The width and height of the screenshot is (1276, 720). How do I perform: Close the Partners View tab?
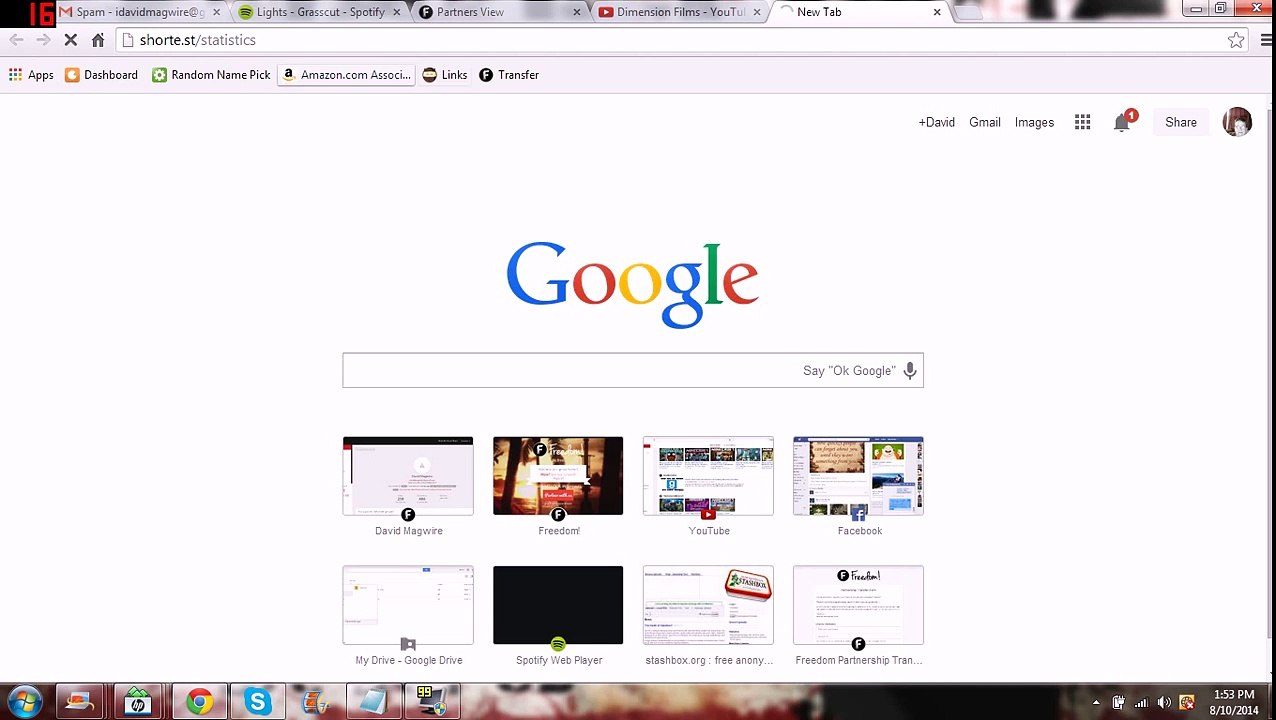coord(577,12)
